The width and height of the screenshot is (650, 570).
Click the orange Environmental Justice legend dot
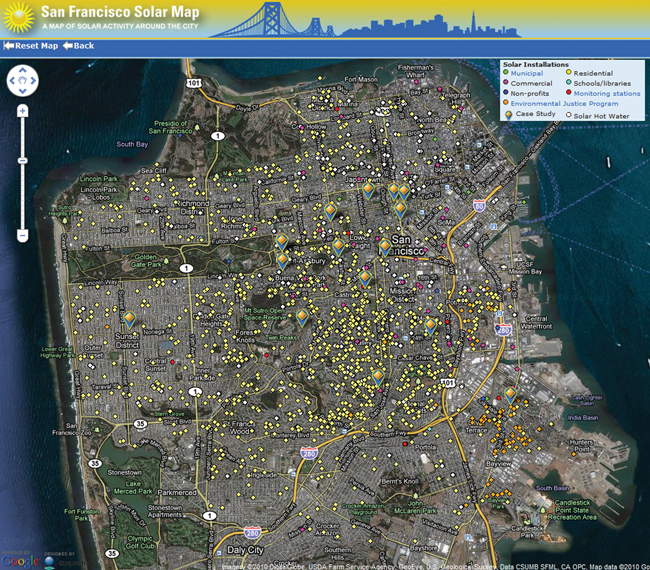(505, 102)
